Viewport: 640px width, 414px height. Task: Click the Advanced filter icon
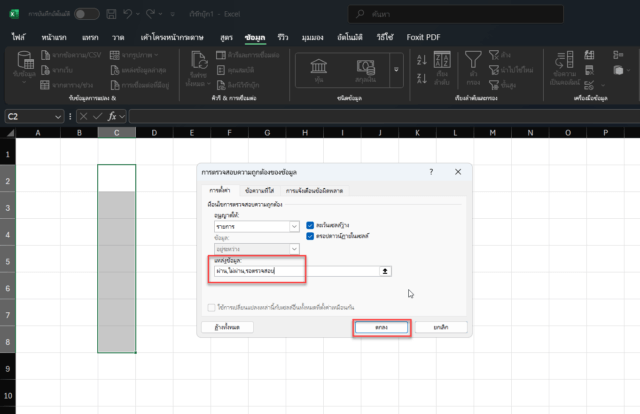(x=494, y=85)
